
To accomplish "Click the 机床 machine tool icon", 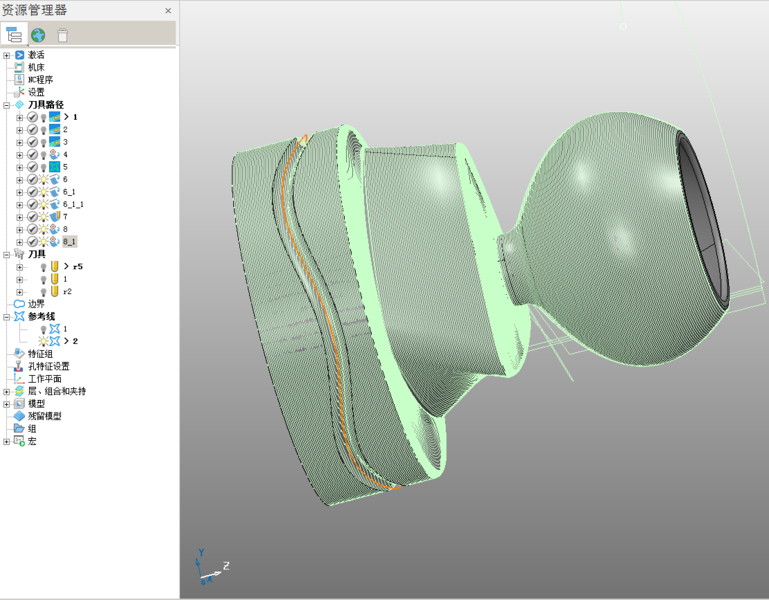I will [19, 67].
